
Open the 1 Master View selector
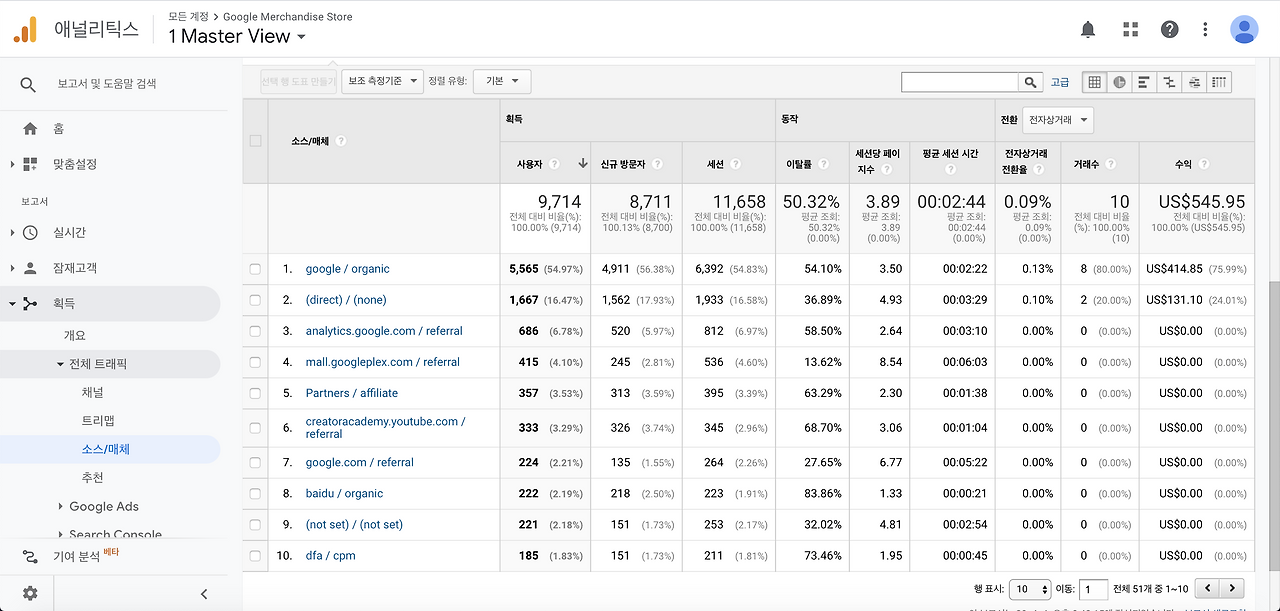click(x=237, y=36)
